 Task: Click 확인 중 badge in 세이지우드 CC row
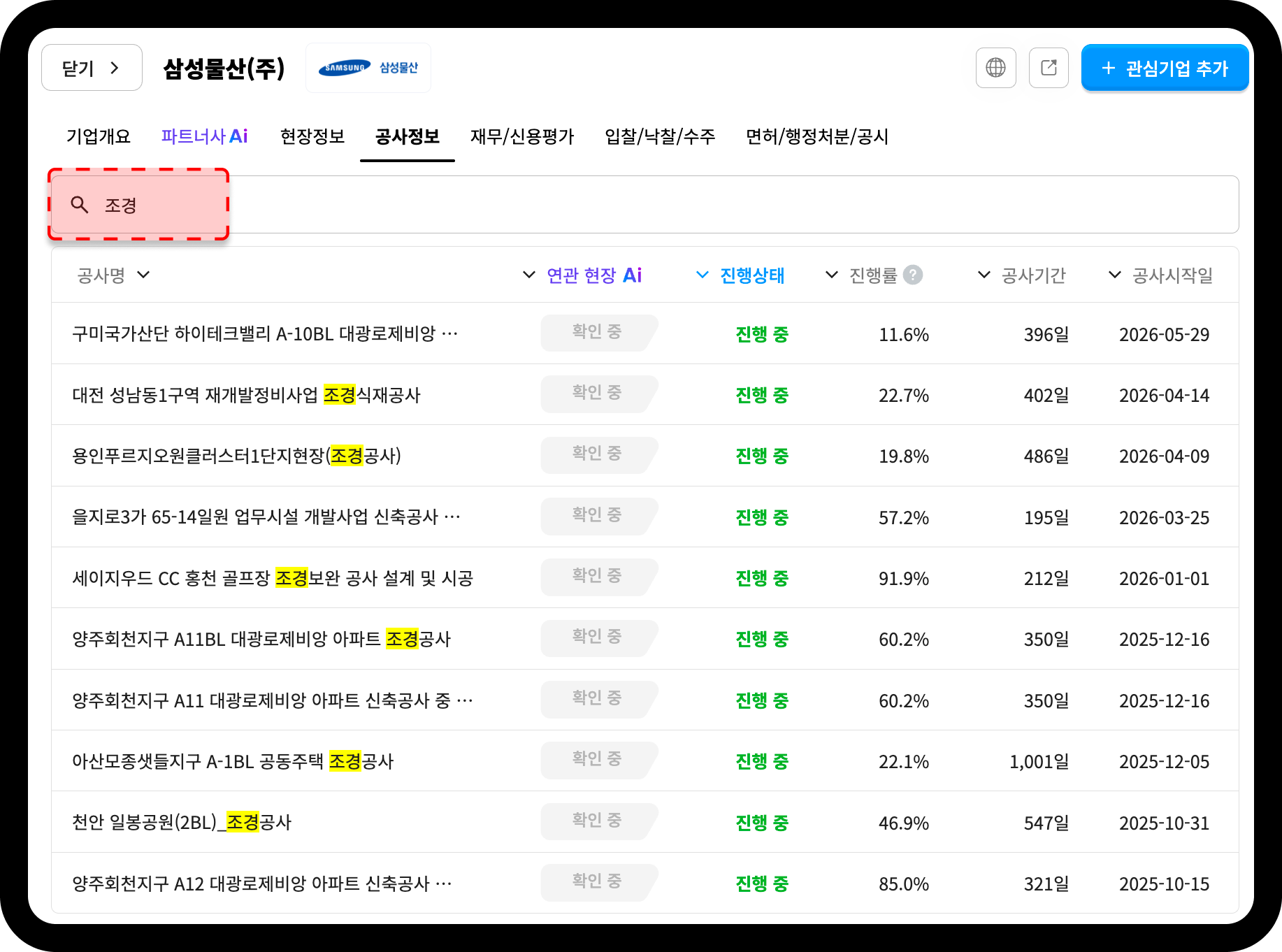point(598,577)
